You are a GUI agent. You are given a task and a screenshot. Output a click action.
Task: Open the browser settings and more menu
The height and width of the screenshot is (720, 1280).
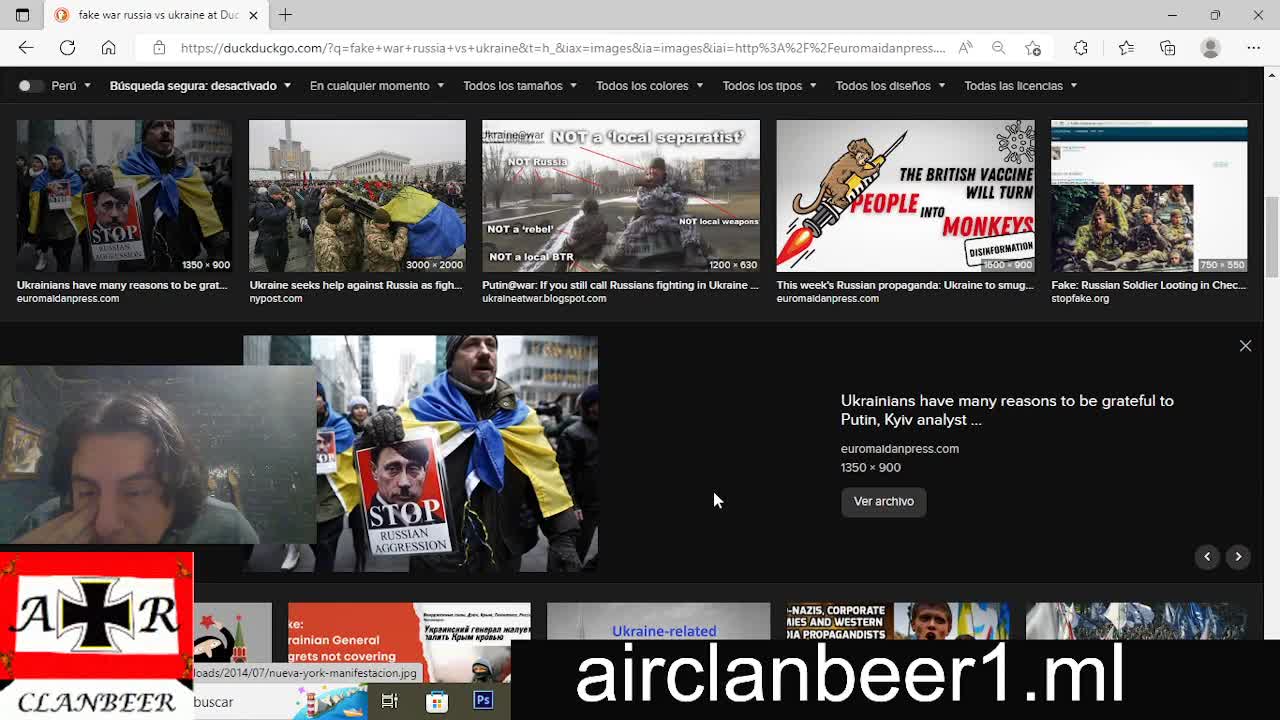point(1253,48)
